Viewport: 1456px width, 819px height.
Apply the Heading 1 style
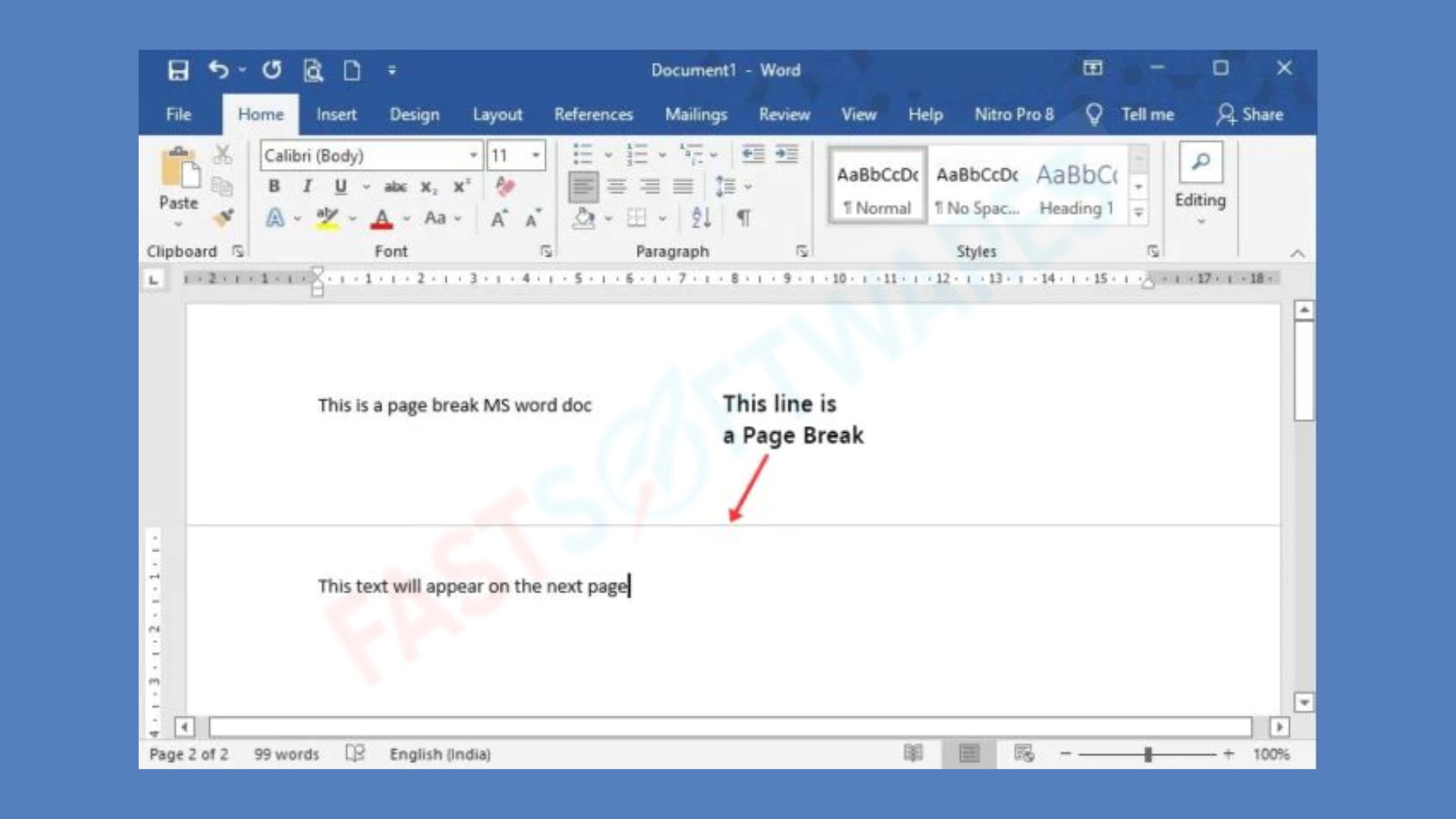click(x=1078, y=187)
